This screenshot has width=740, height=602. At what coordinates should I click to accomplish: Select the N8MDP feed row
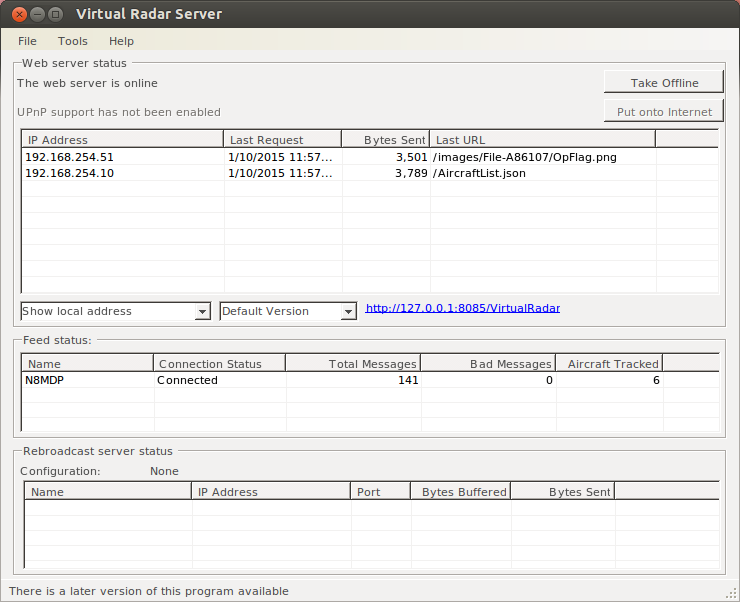tap(370, 380)
